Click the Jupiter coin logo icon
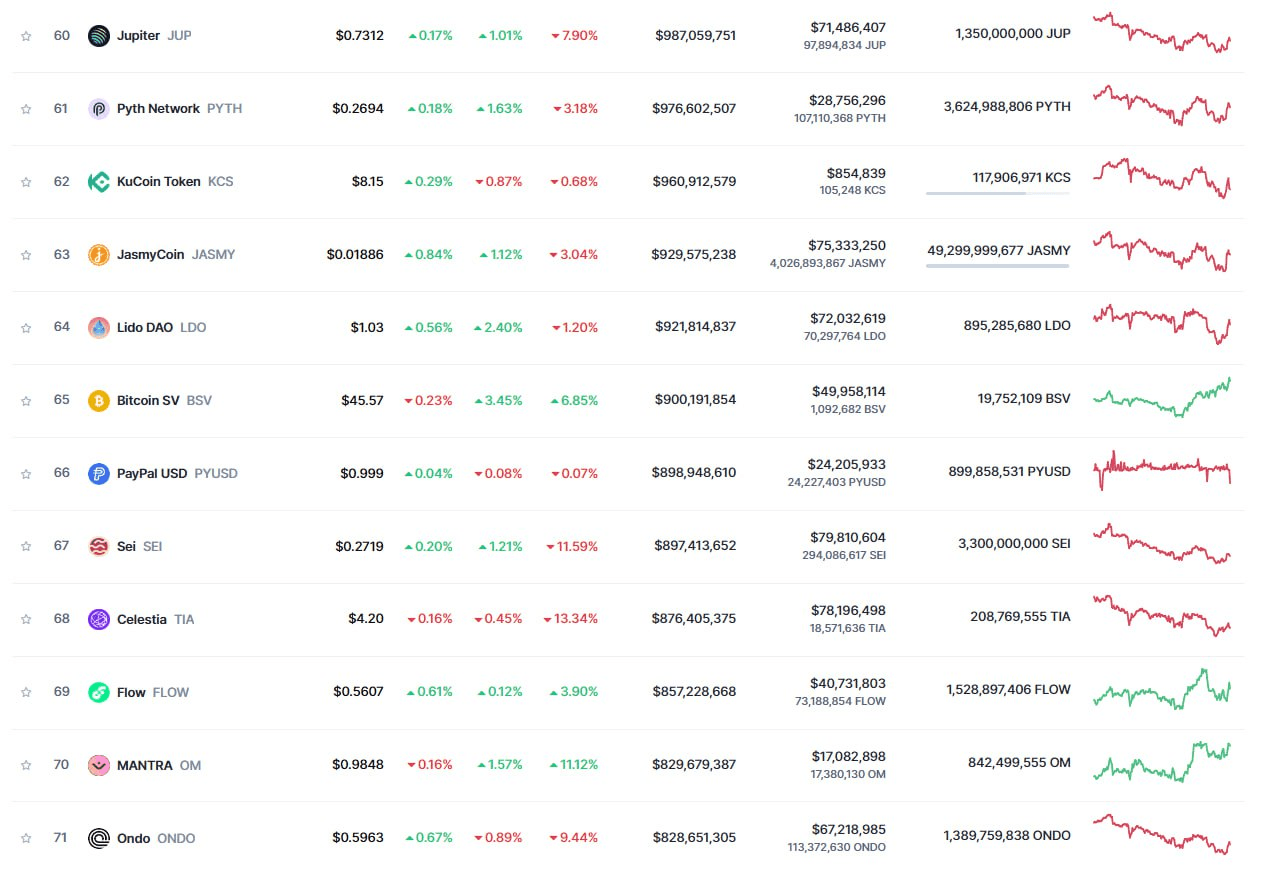 pos(99,36)
